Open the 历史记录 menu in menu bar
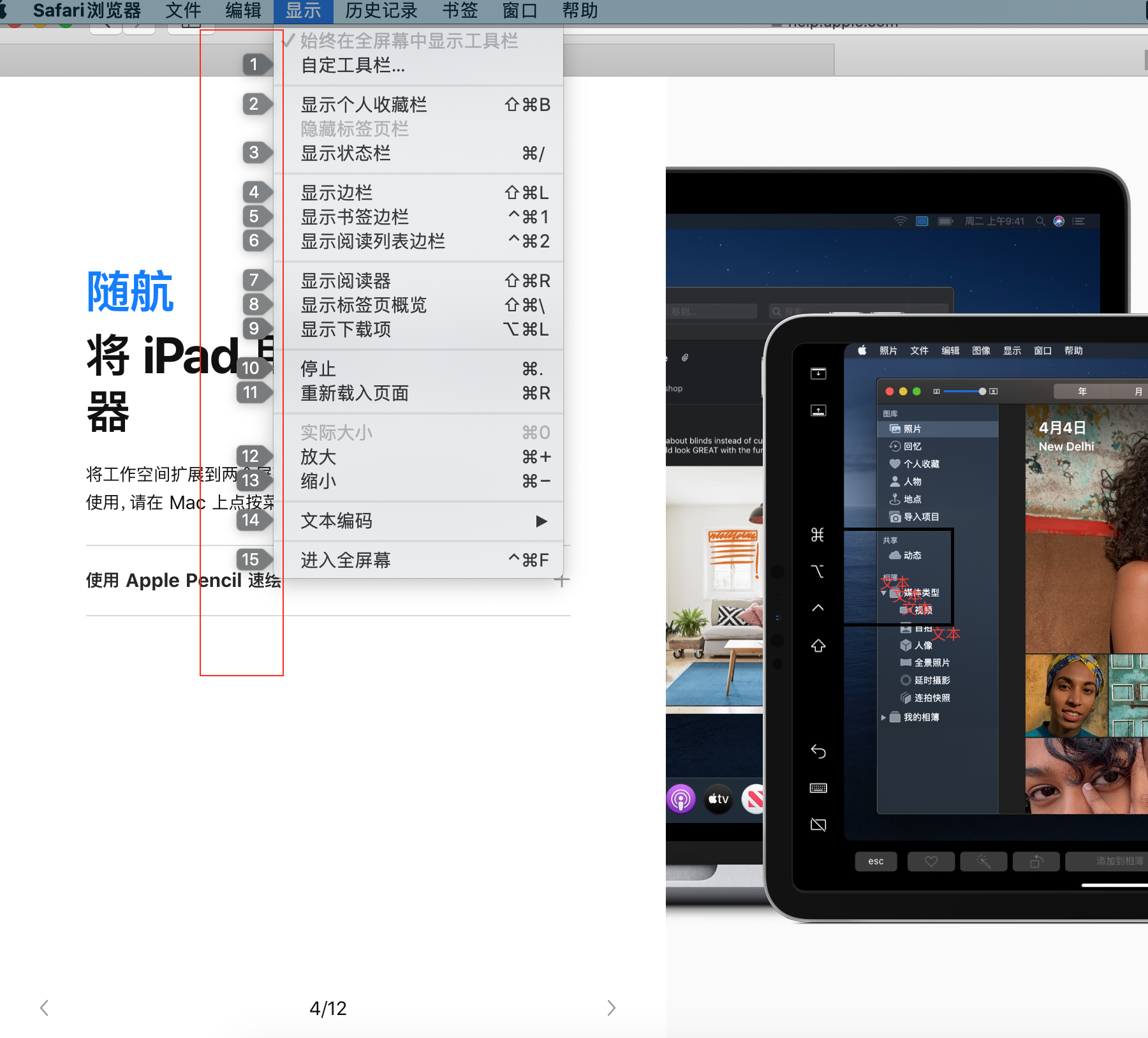Image resolution: width=1148 pixels, height=1038 pixels. (381, 11)
